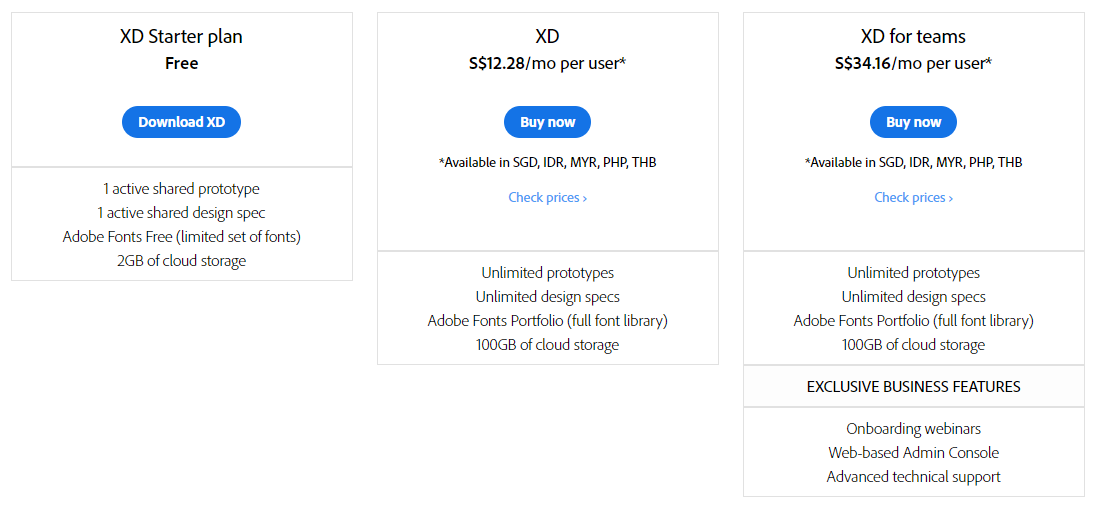This screenshot has width=1097, height=510.
Task: Click the XD Starter plan heading
Action: (181, 37)
